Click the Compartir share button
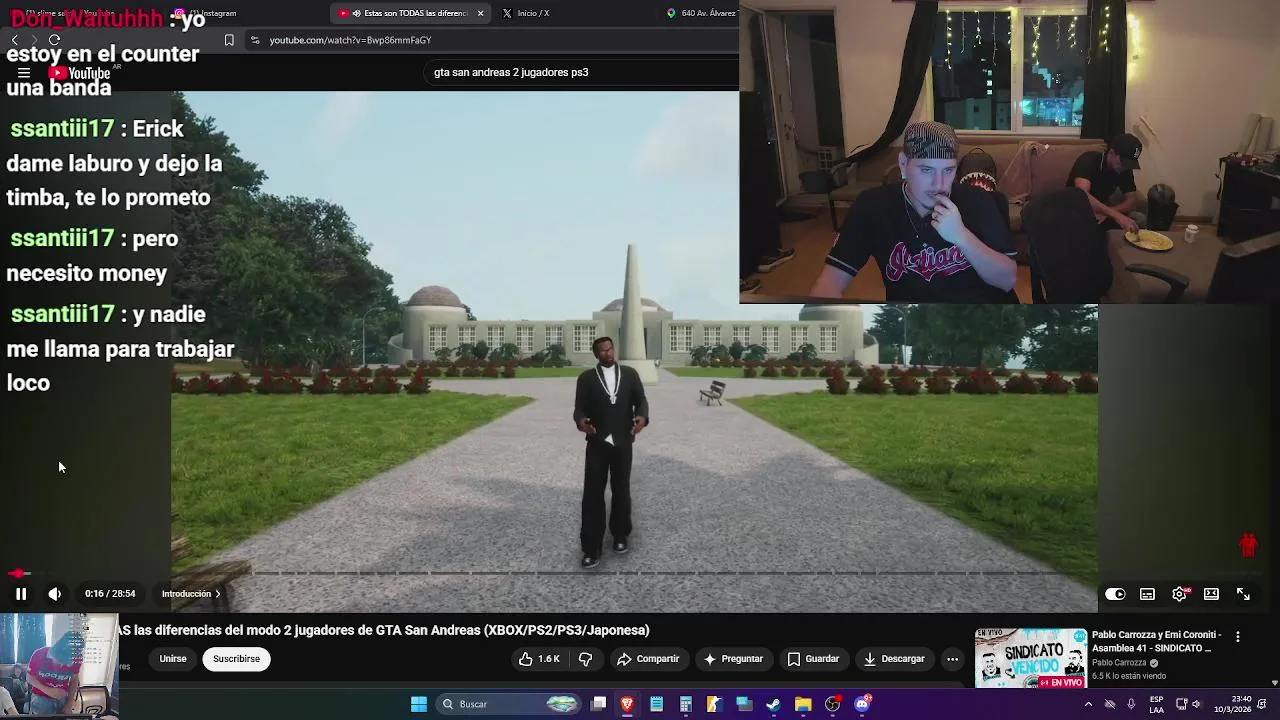The image size is (1280, 720). (648, 659)
